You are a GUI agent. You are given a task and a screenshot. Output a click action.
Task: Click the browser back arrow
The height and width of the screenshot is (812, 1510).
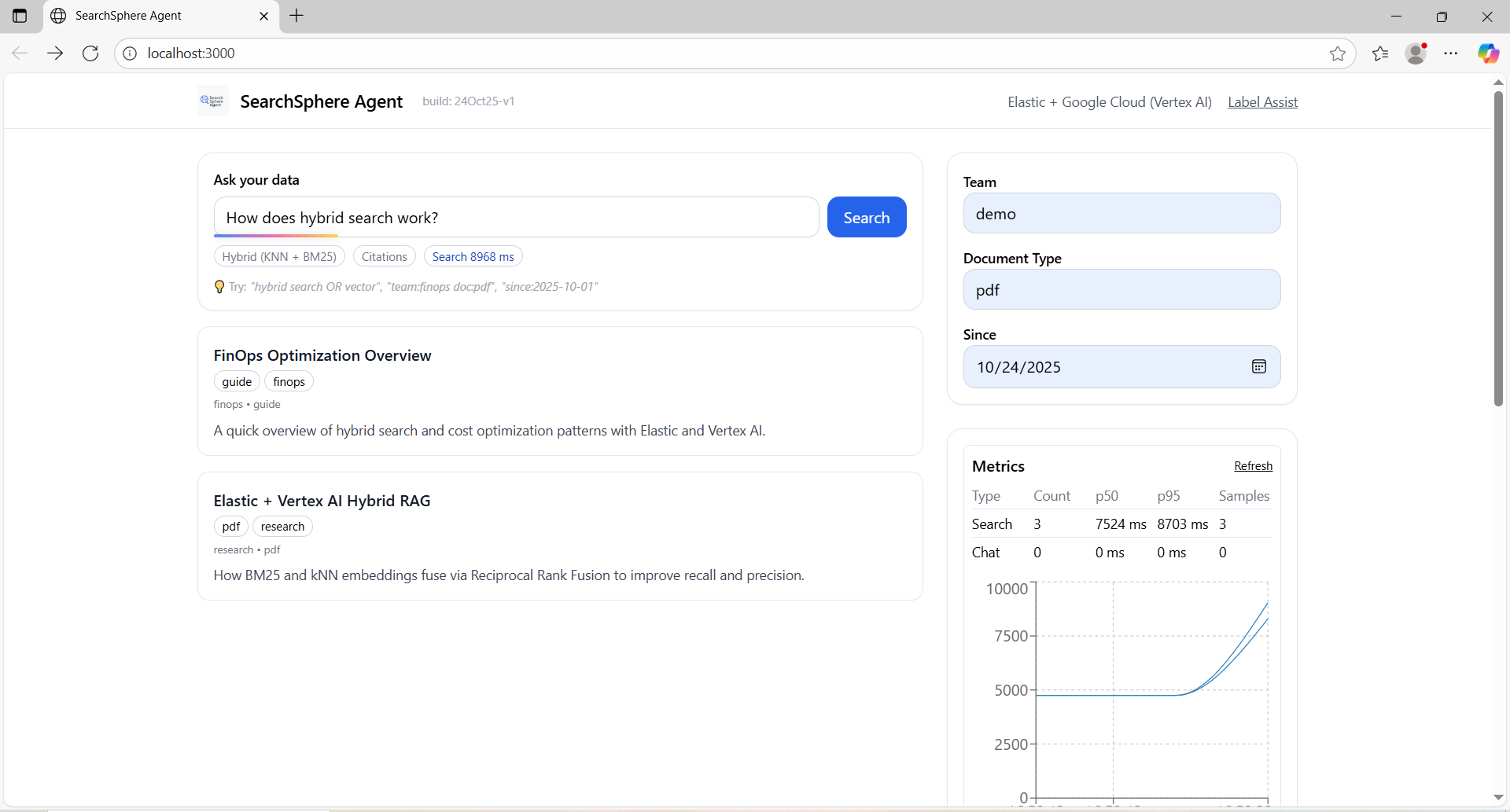[x=20, y=53]
